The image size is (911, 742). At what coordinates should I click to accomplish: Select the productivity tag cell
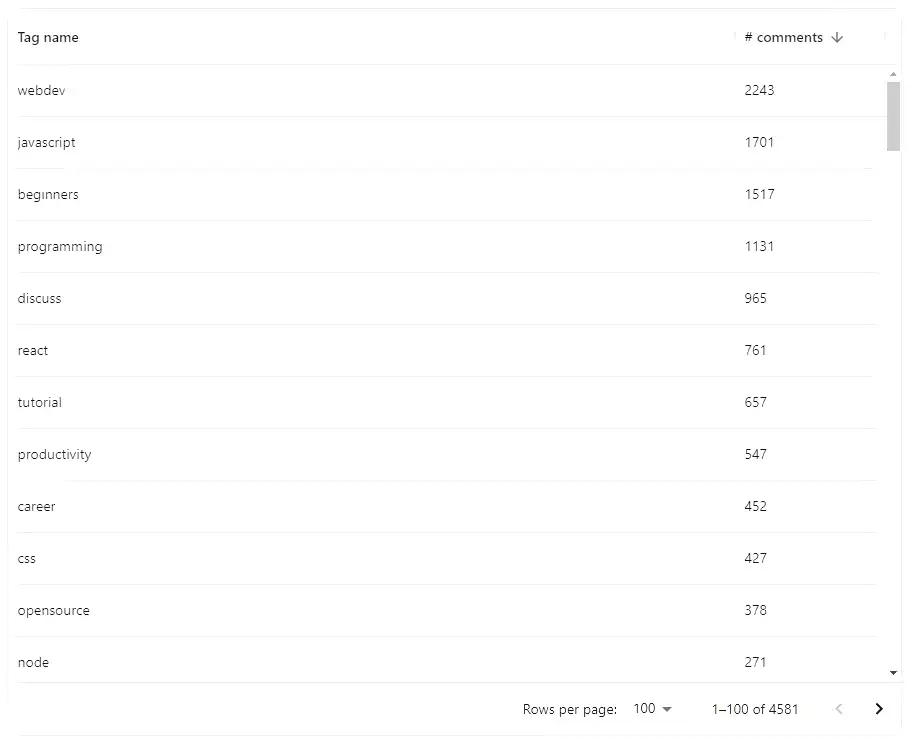54,454
